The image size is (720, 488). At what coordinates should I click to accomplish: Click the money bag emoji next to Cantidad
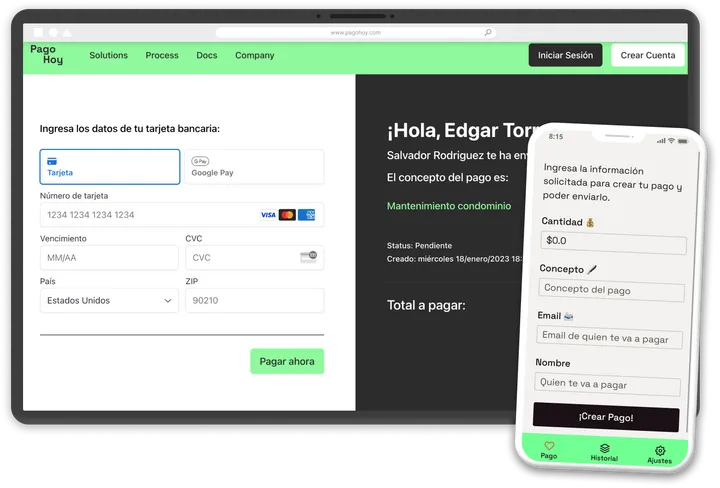591,223
